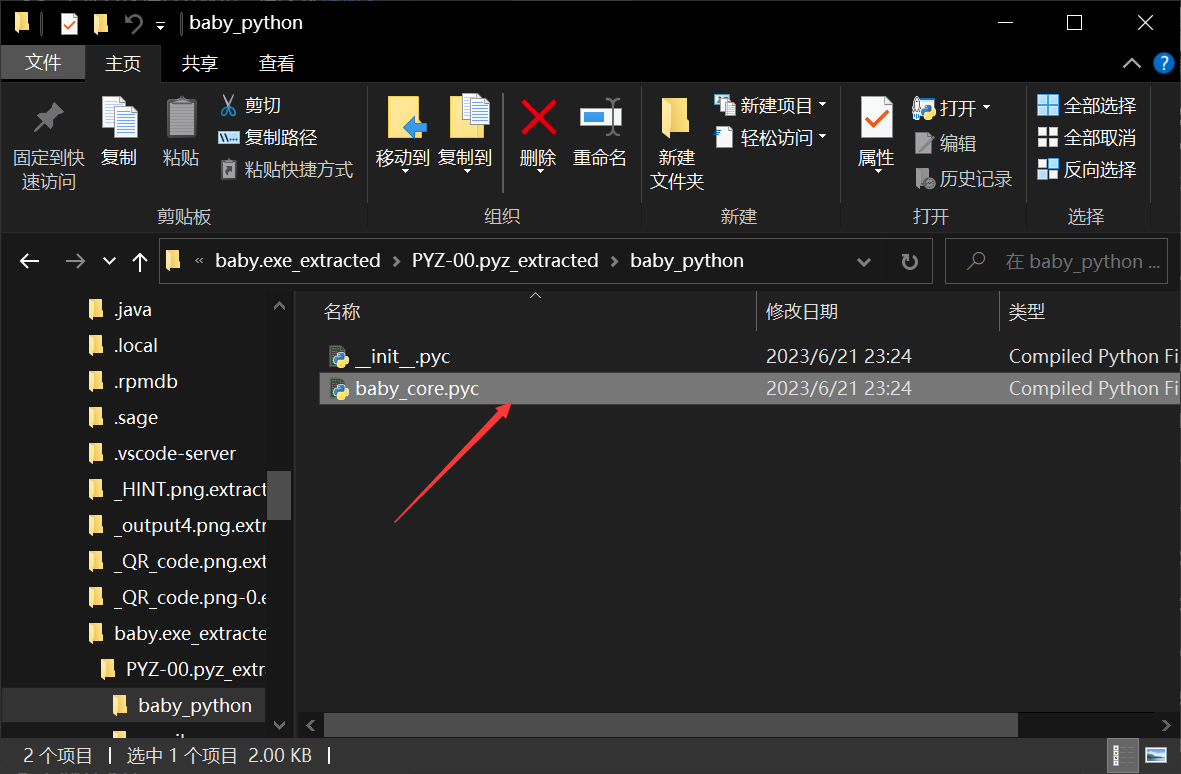Click the Paste (粘贴) ribbon icon
The height and width of the screenshot is (774, 1181).
[181, 133]
